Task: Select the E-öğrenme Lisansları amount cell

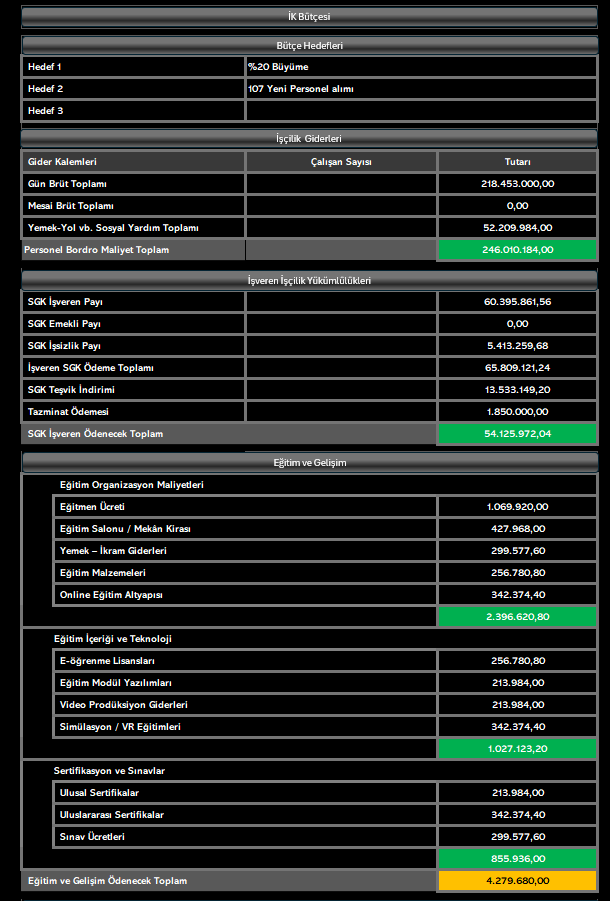Action: pyautogui.click(x=518, y=661)
